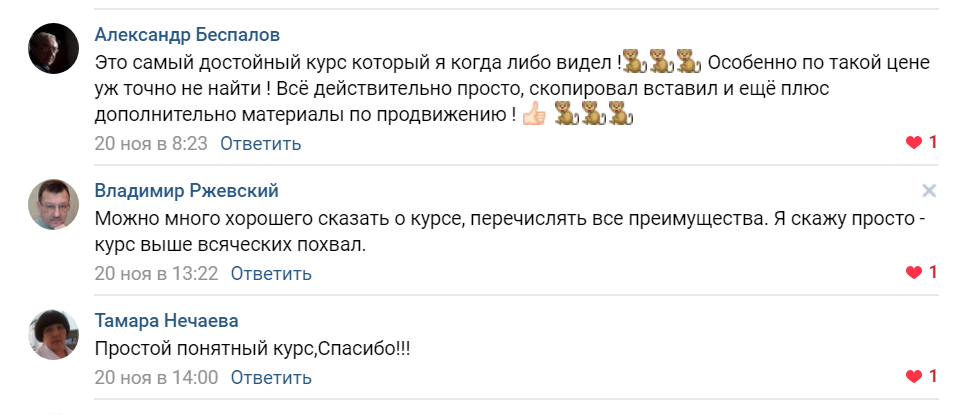Screen dimensions: 970x415
Task: Open the Александр Беспалов name link
Action: [187, 35]
